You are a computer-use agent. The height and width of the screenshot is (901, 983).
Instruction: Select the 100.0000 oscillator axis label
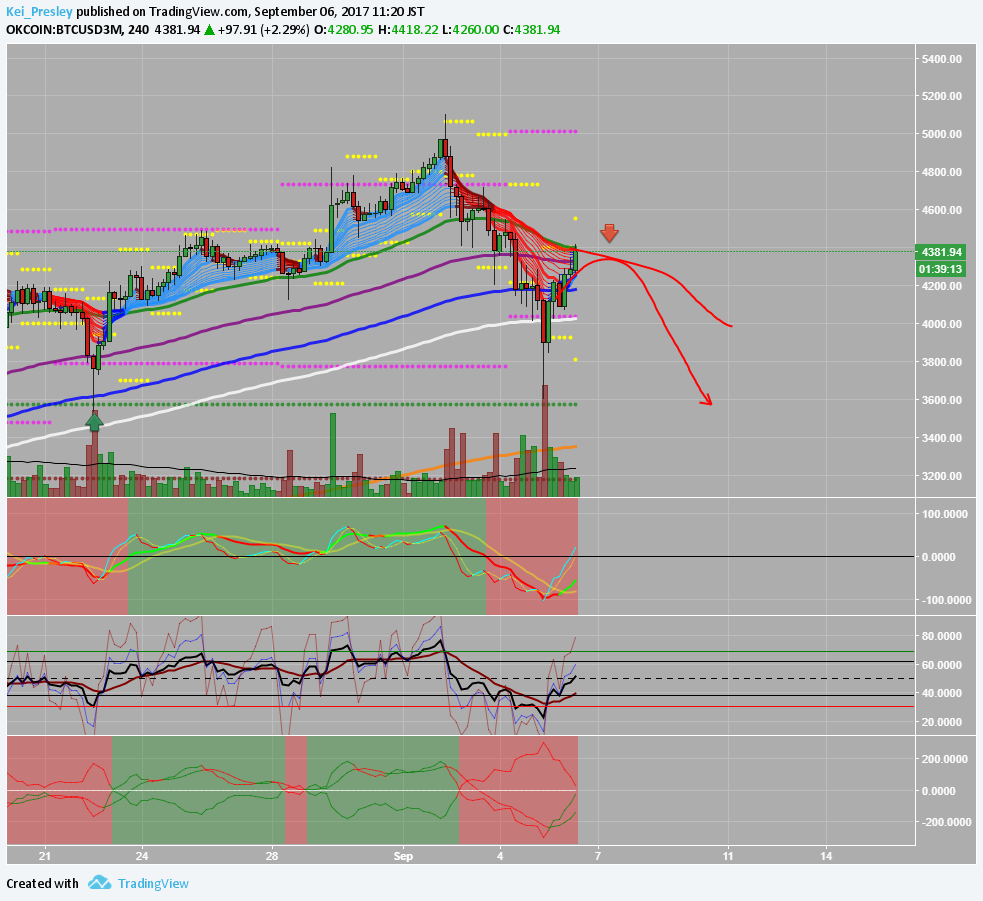(x=947, y=514)
